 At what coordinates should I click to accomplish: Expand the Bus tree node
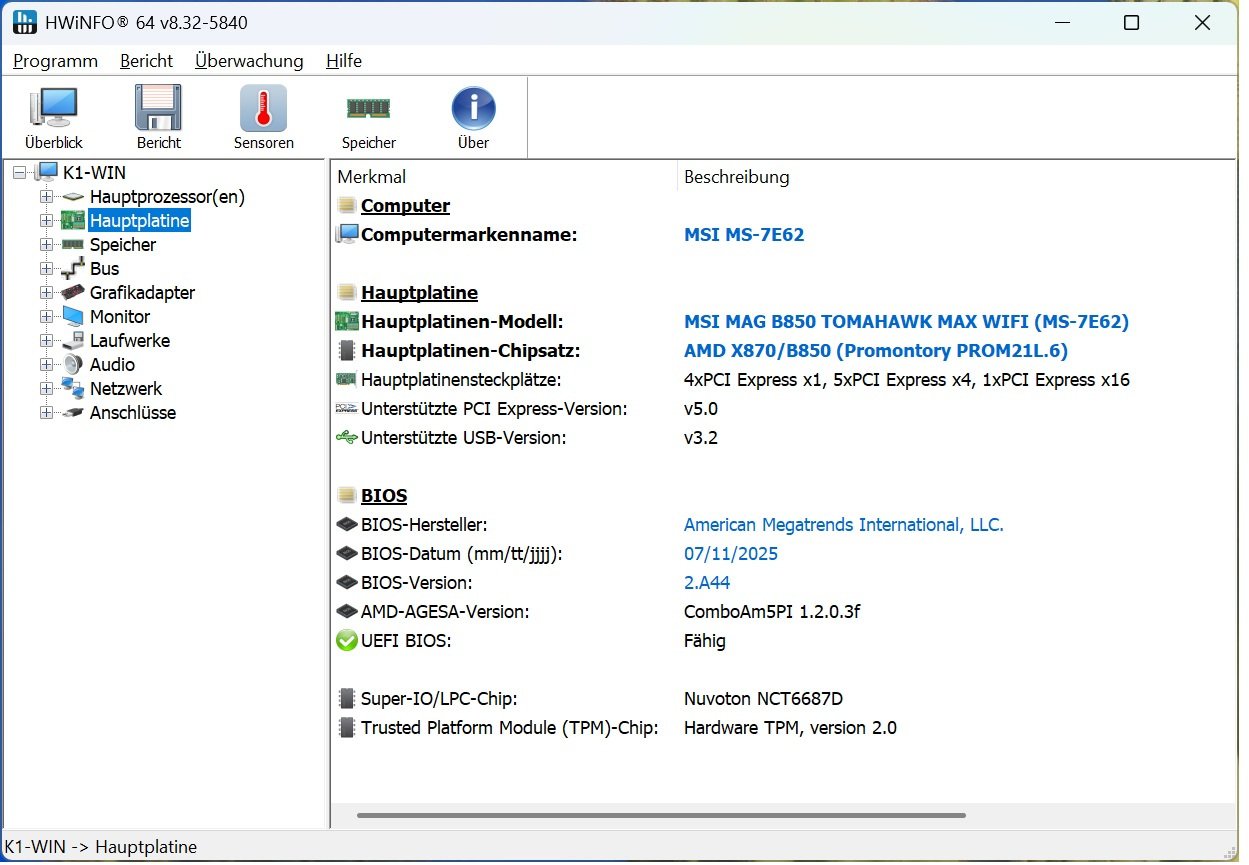(x=46, y=269)
